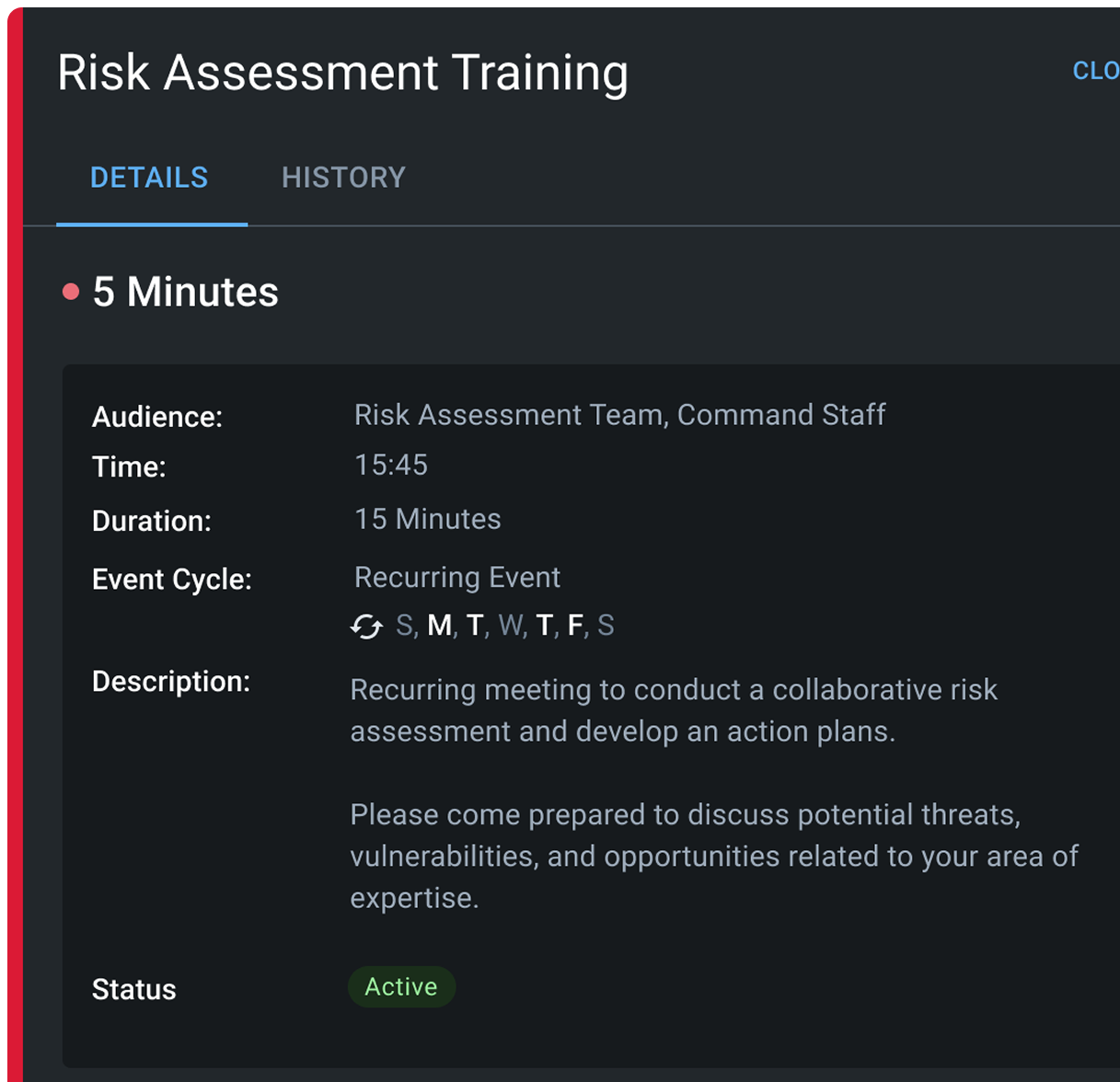Click the recurring cycle arrows icon
Image resolution: width=1120 pixels, height=1082 pixels.
click(x=366, y=627)
